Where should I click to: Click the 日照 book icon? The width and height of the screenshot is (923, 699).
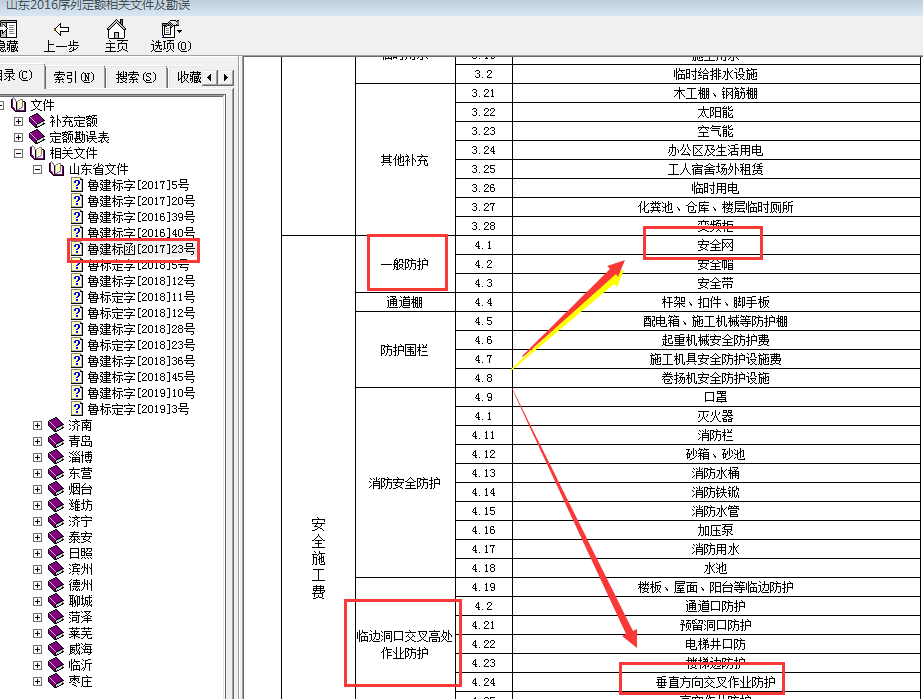[x=56, y=553]
